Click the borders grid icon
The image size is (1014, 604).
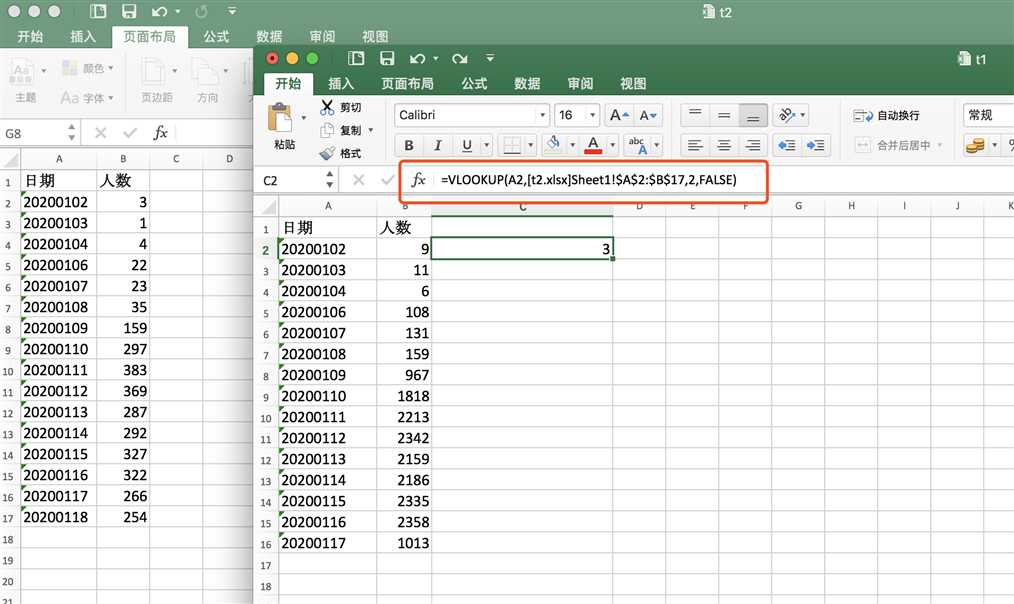pyautogui.click(x=512, y=145)
